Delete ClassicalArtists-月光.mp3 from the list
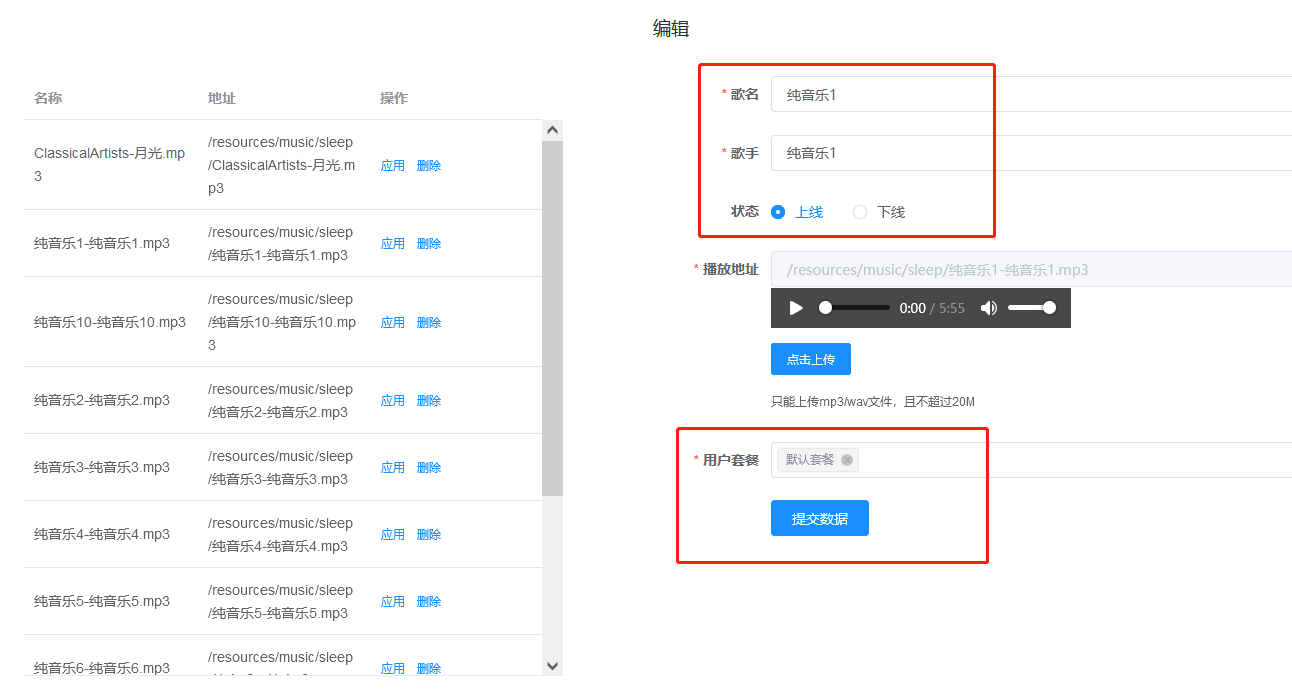 pos(429,166)
